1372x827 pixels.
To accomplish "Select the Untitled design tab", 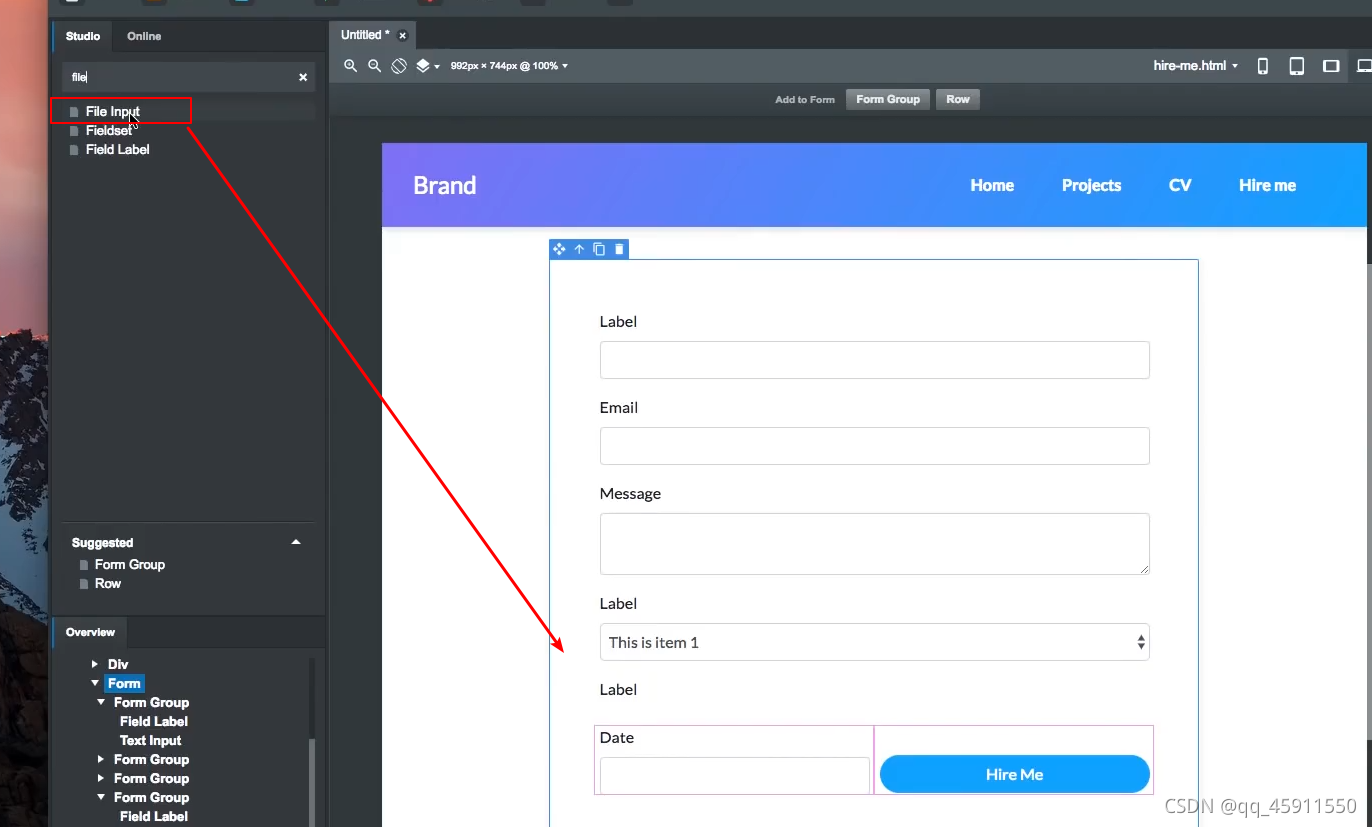I will tap(363, 34).
